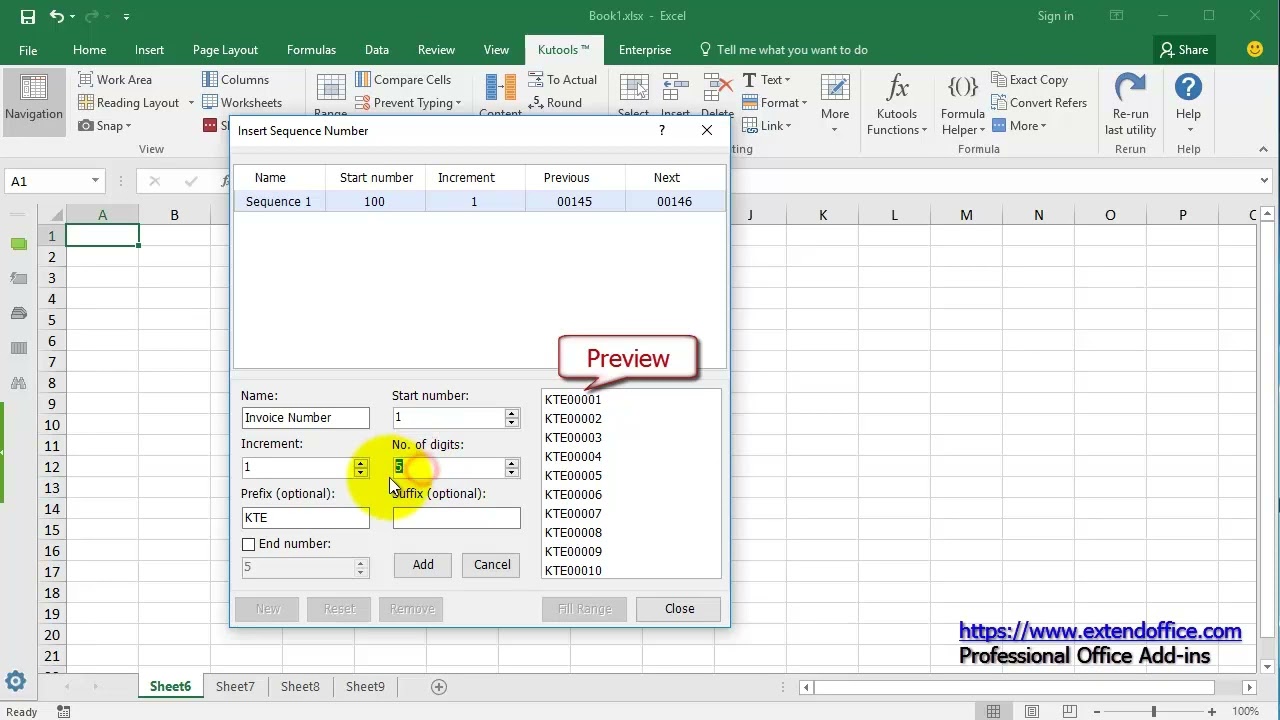Click Compare Cells in the ribbon
Viewport: 1280px width, 720px height.
click(403, 80)
